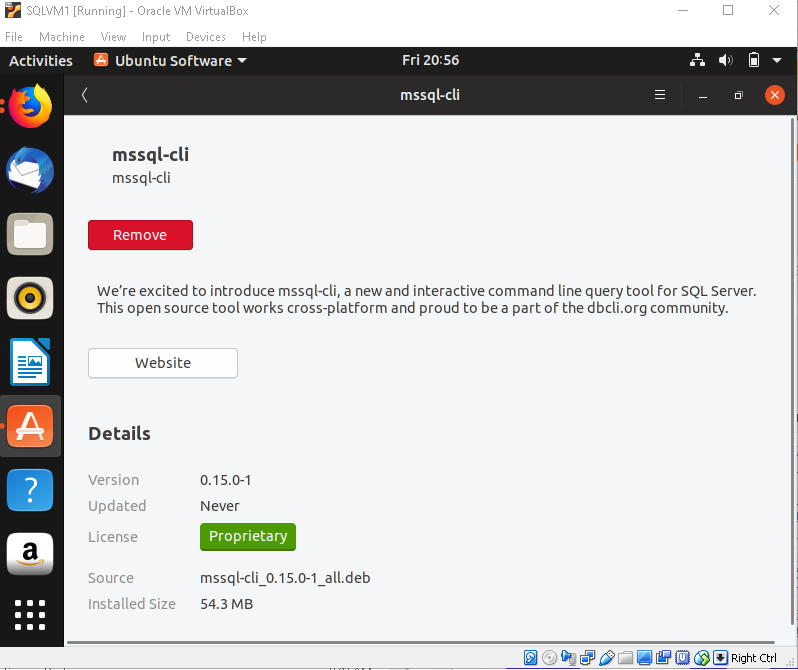Open the VirtualBox View menu
This screenshot has height=670, width=798.
[x=113, y=37]
